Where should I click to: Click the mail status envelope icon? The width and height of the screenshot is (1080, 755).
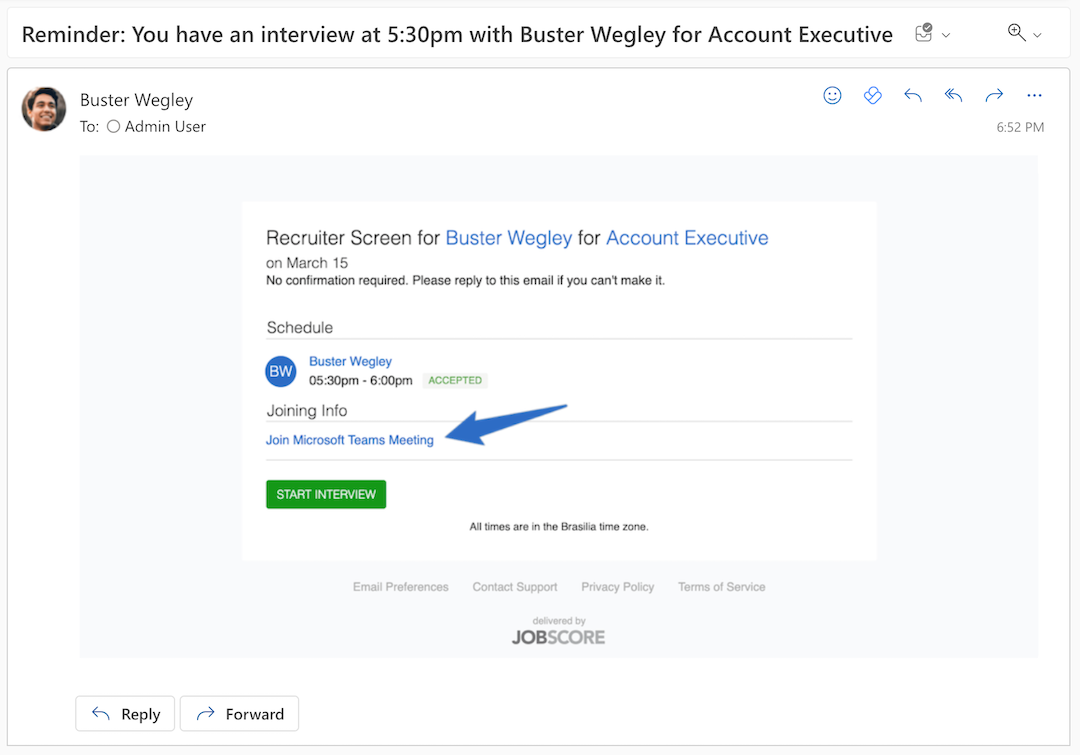[x=924, y=32]
